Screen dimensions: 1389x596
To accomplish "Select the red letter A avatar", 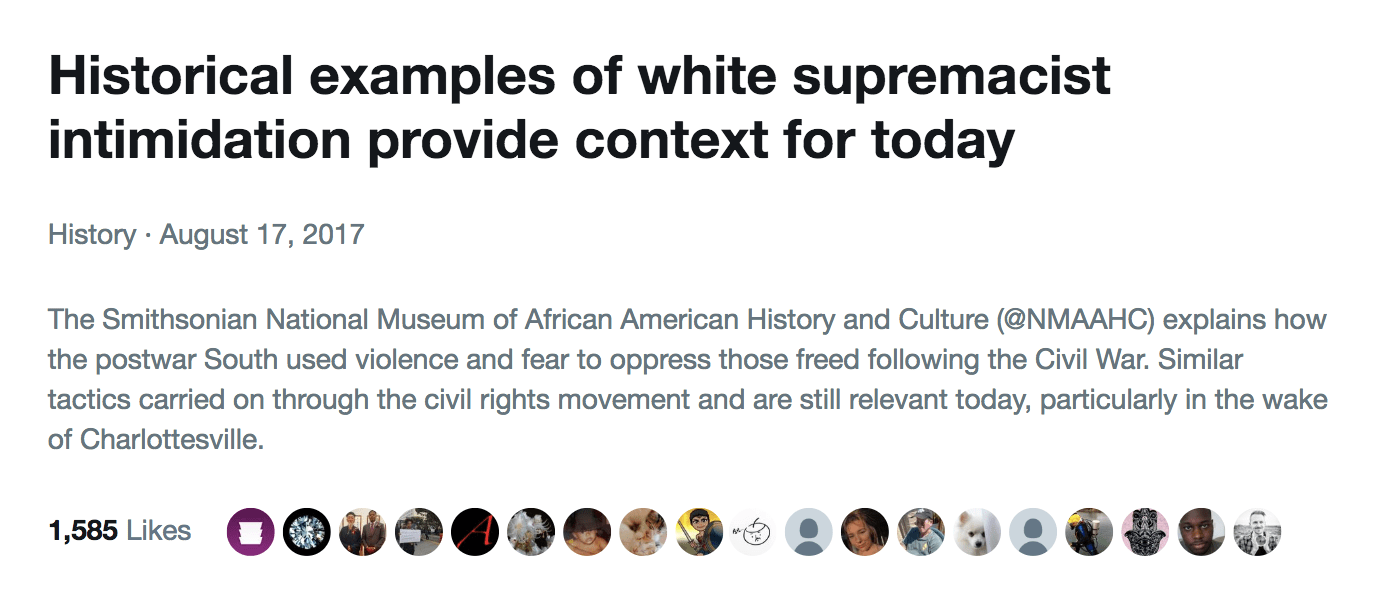I will pyautogui.click(x=474, y=532).
